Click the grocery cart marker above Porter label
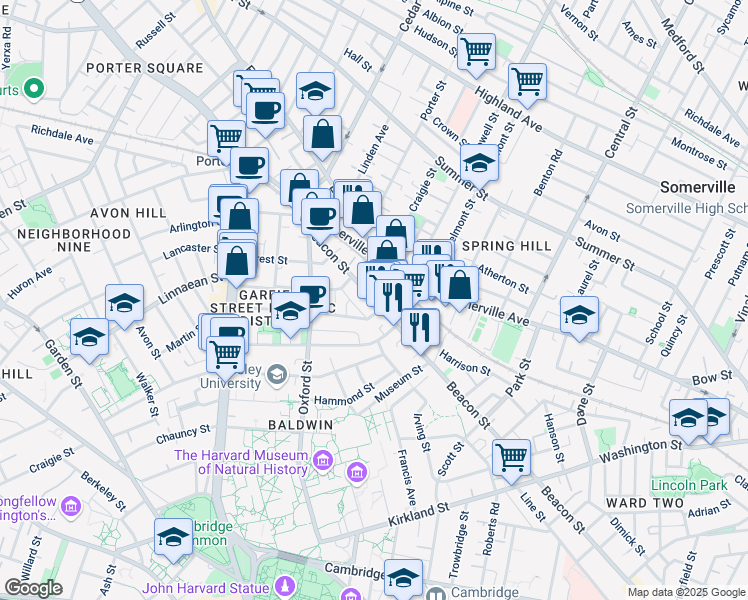The height and width of the screenshot is (600, 748). click(x=227, y=138)
